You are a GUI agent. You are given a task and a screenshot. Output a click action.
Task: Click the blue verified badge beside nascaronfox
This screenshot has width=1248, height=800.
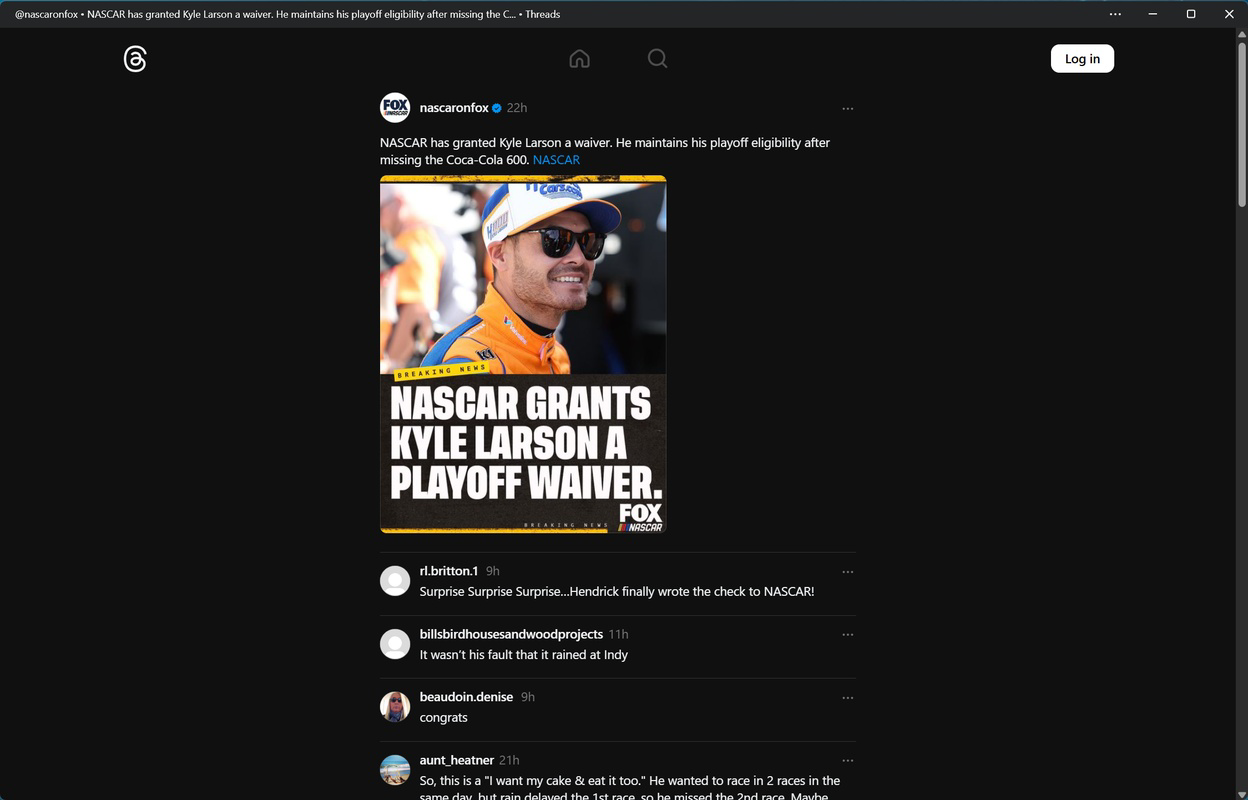(497, 108)
